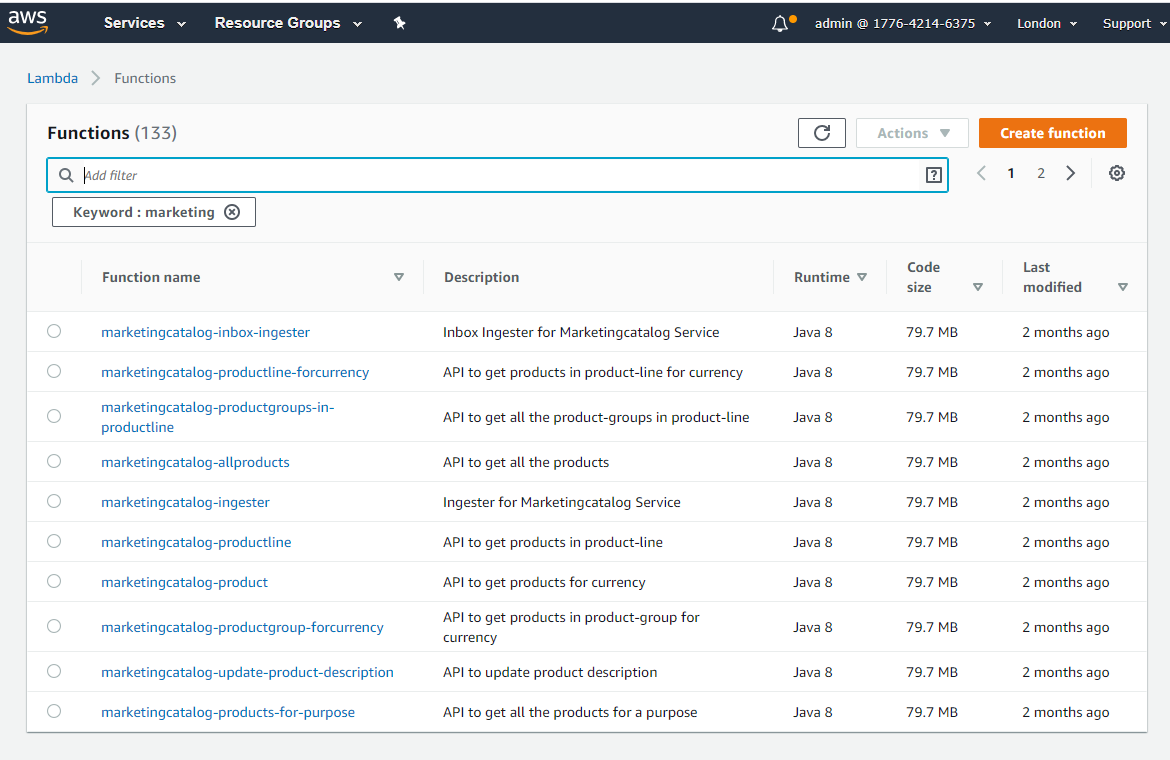Open the Resource Groups menu

(x=288, y=23)
